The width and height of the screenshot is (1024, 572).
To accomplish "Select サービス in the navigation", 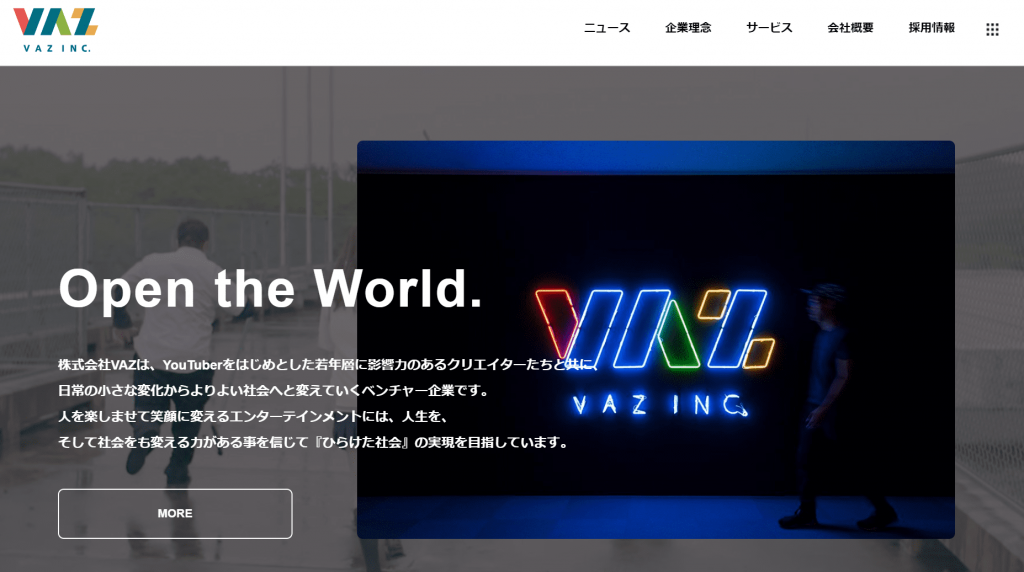I will (x=769, y=27).
